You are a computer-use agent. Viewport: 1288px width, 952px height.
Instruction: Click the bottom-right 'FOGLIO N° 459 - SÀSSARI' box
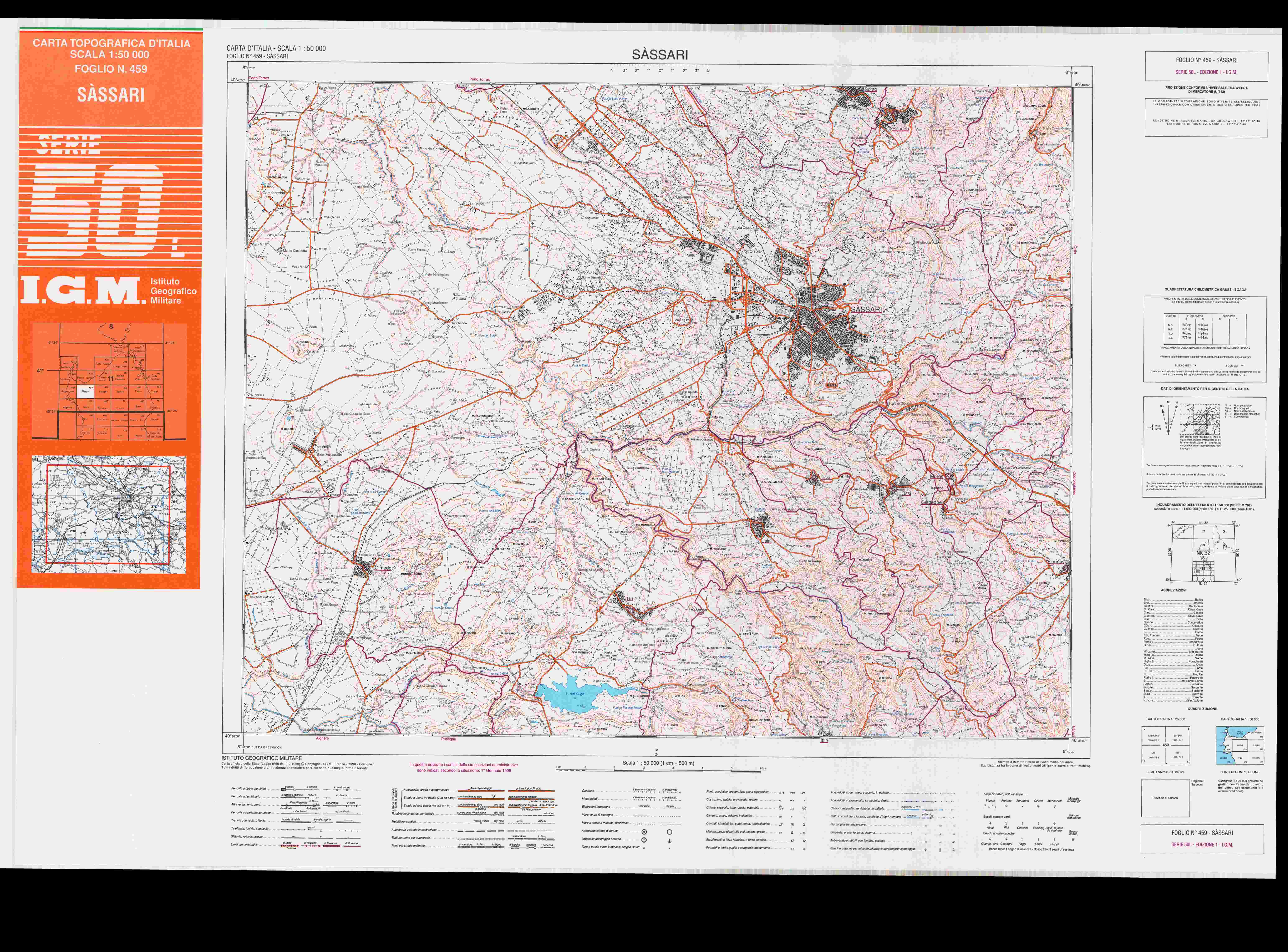point(1202,839)
